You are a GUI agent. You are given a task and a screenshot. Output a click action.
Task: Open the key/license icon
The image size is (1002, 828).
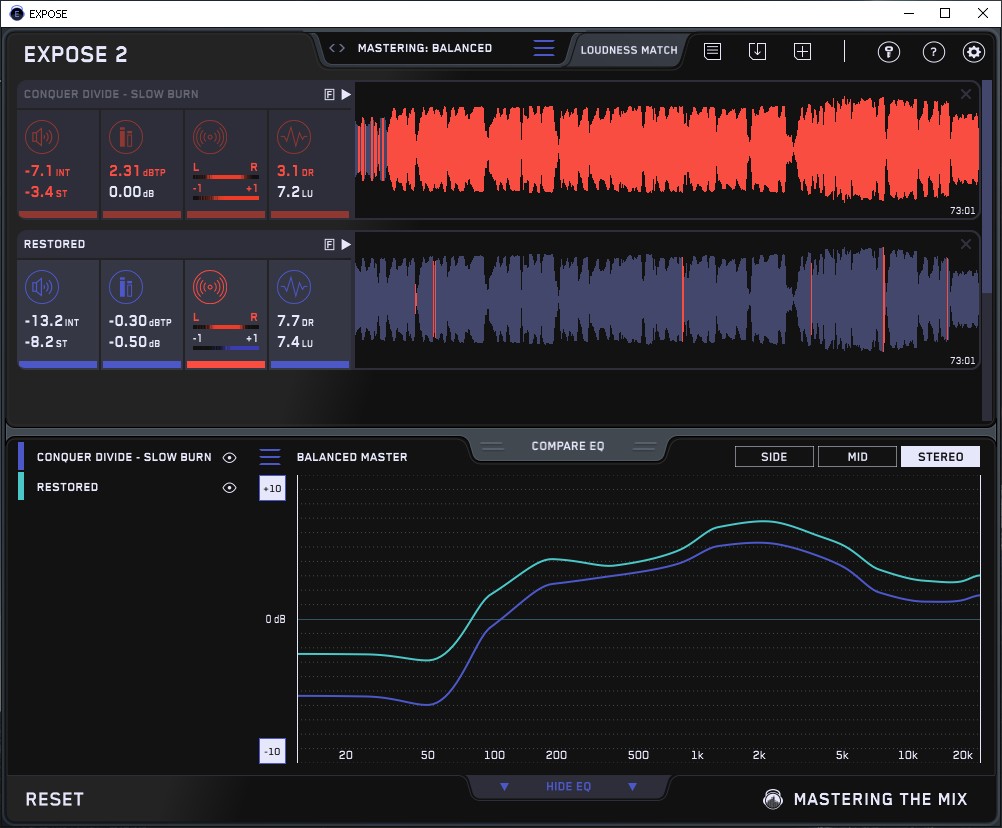pyautogui.click(x=888, y=52)
